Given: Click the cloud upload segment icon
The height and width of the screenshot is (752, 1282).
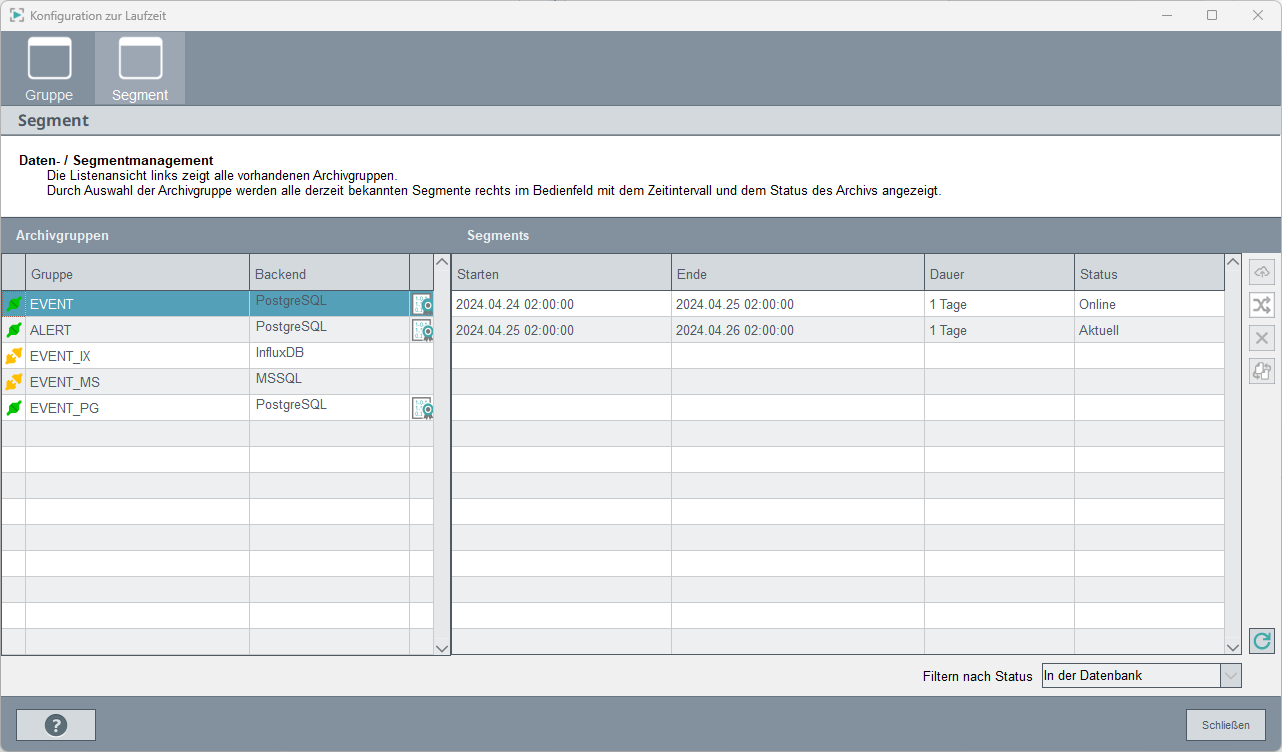Looking at the screenshot, I should pos(1262,272).
